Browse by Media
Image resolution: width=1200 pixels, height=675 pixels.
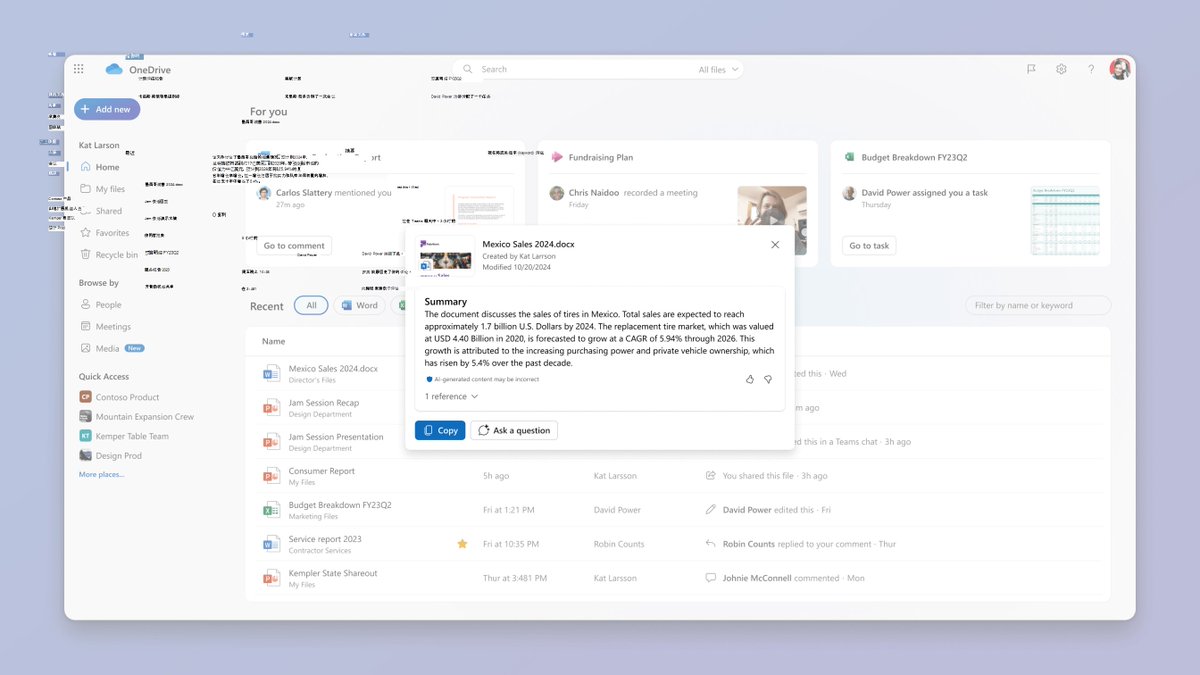coord(107,349)
